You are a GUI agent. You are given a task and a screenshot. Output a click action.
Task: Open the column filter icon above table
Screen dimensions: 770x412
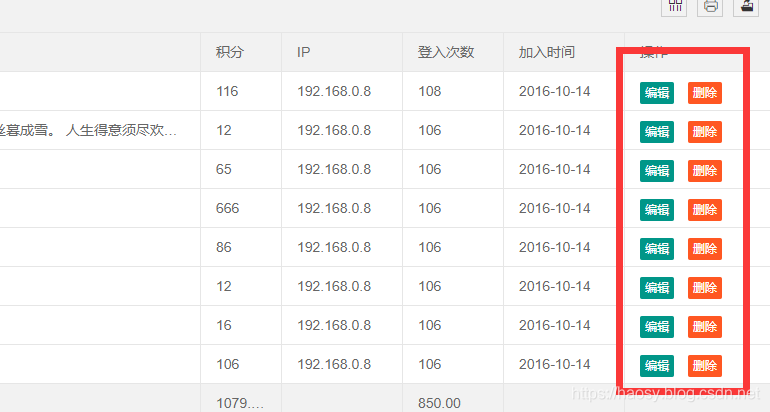tap(674, 6)
